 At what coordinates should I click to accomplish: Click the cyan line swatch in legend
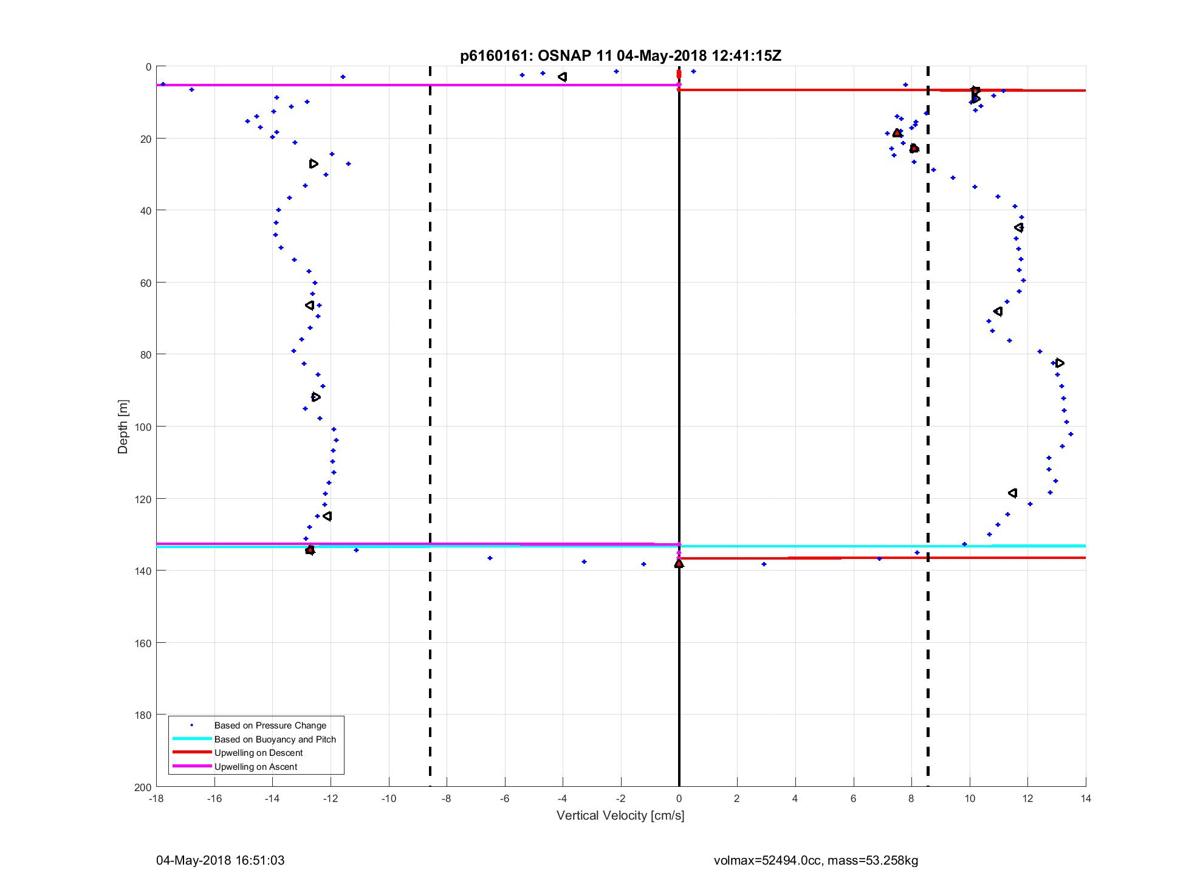192,738
